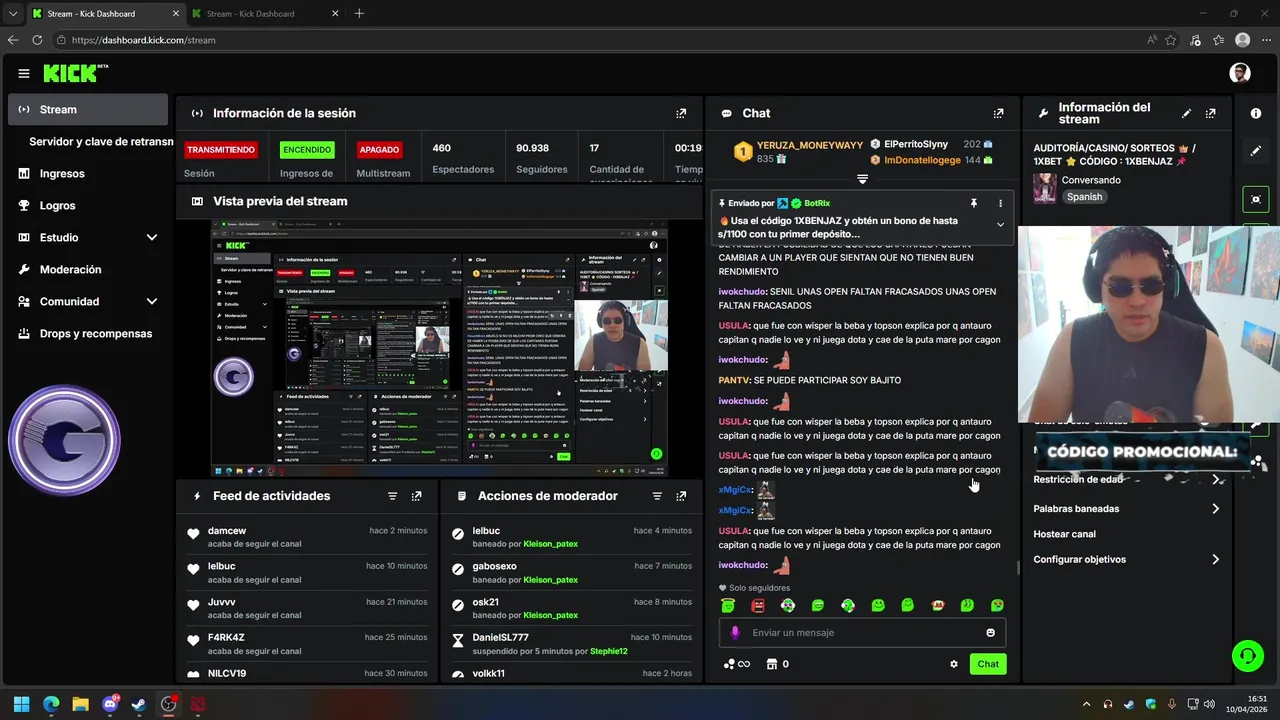Bookmark page with browser favorites star

pos(1171,40)
